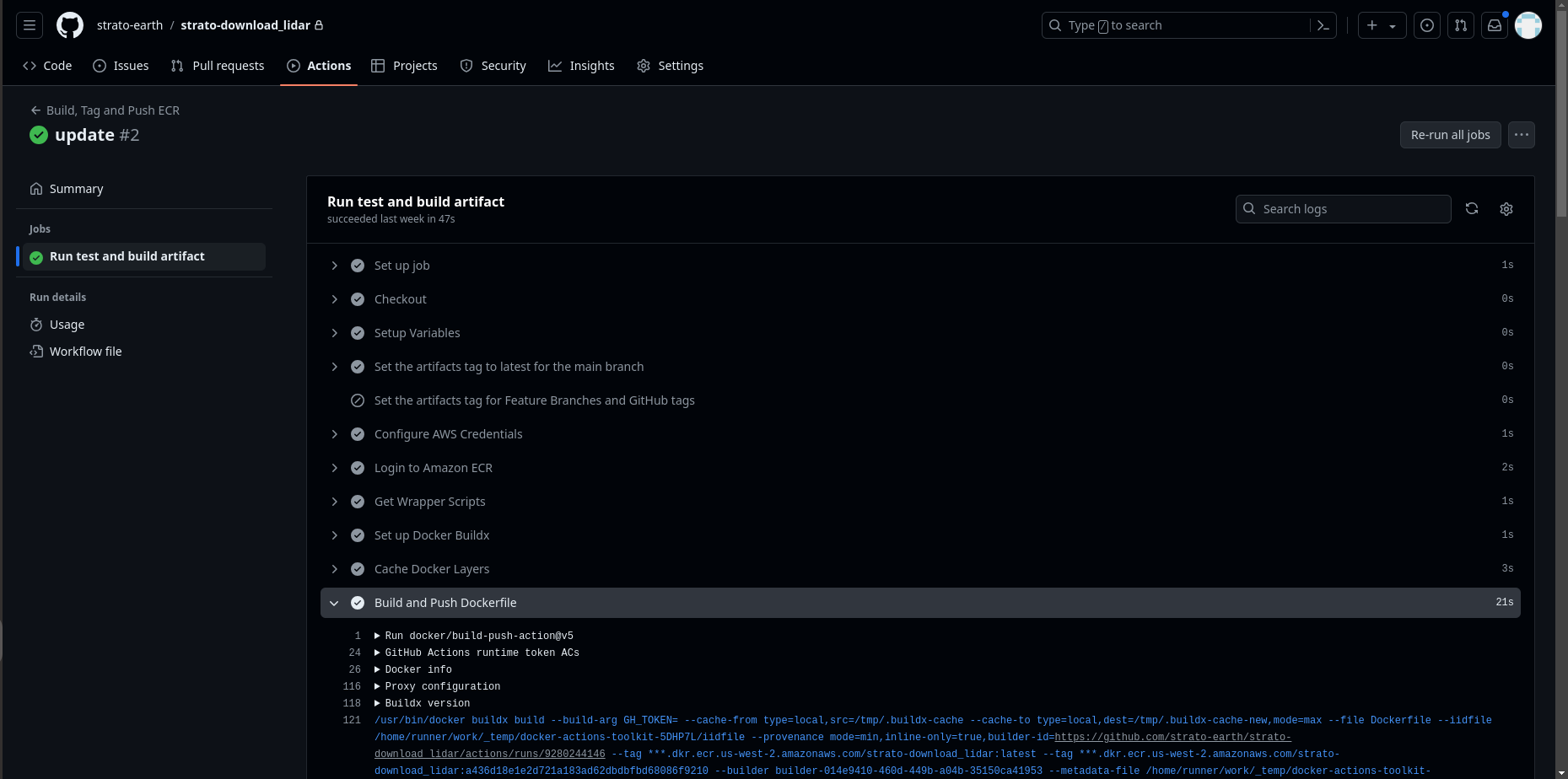Expand the Checkout step
Image resolution: width=1568 pixels, height=779 pixels.
920,299
